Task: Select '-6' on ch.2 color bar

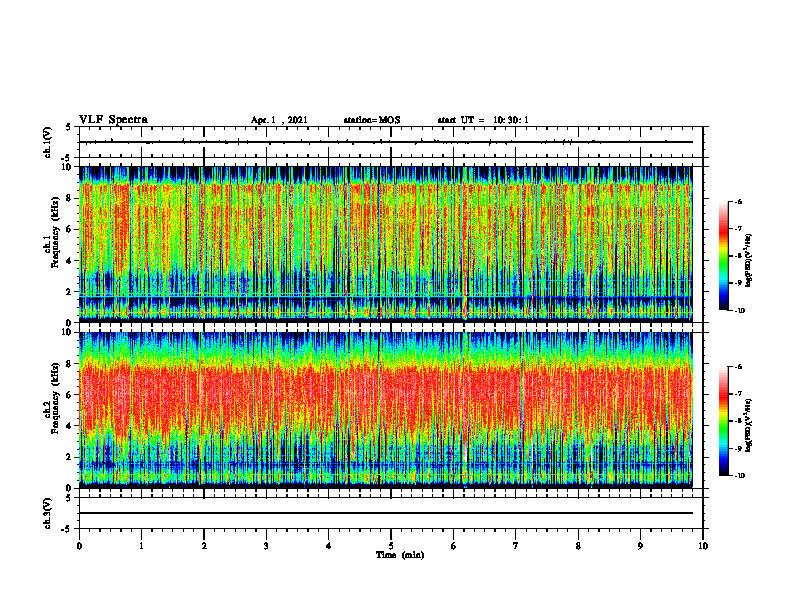Action: (x=738, y=367)
